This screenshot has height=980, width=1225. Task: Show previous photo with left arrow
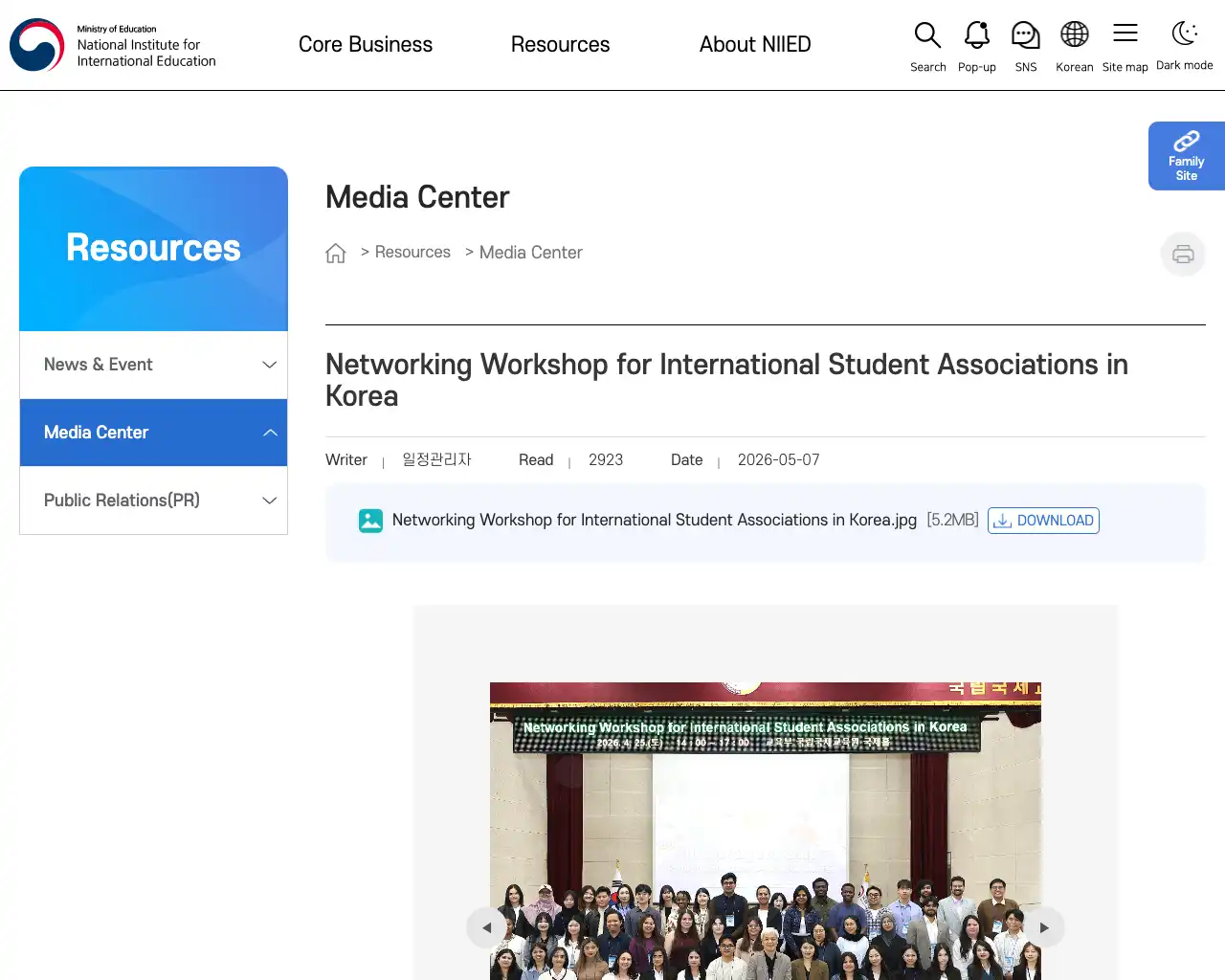[x=487, y=927]
